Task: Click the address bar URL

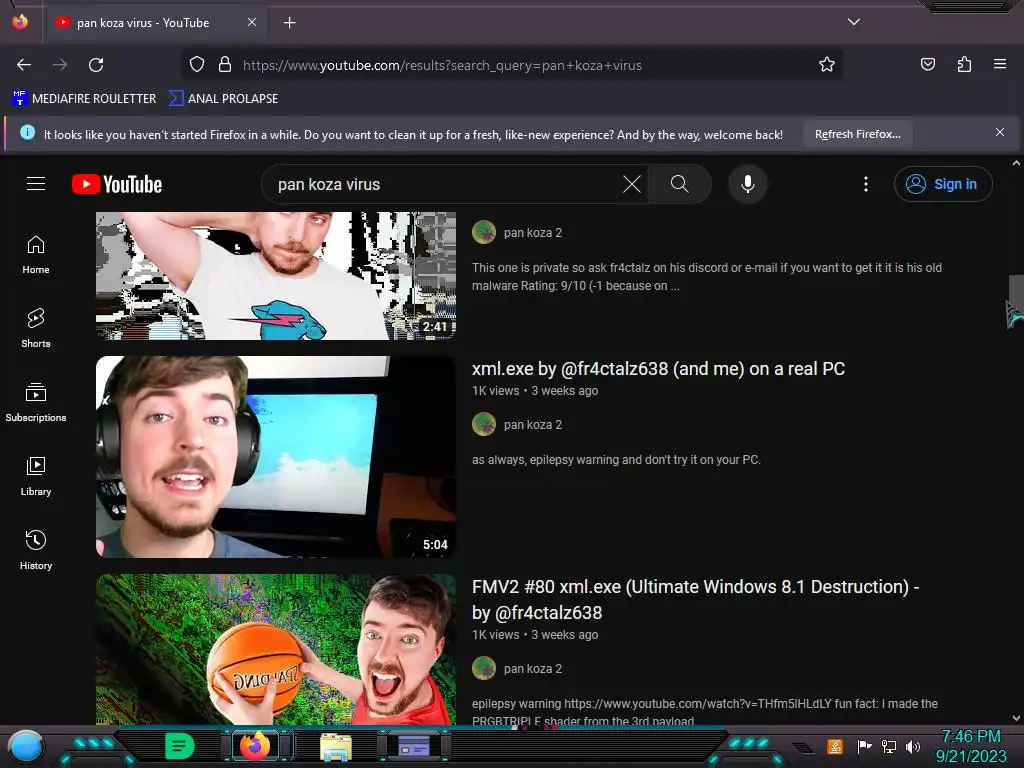Action: coord(442,65)
